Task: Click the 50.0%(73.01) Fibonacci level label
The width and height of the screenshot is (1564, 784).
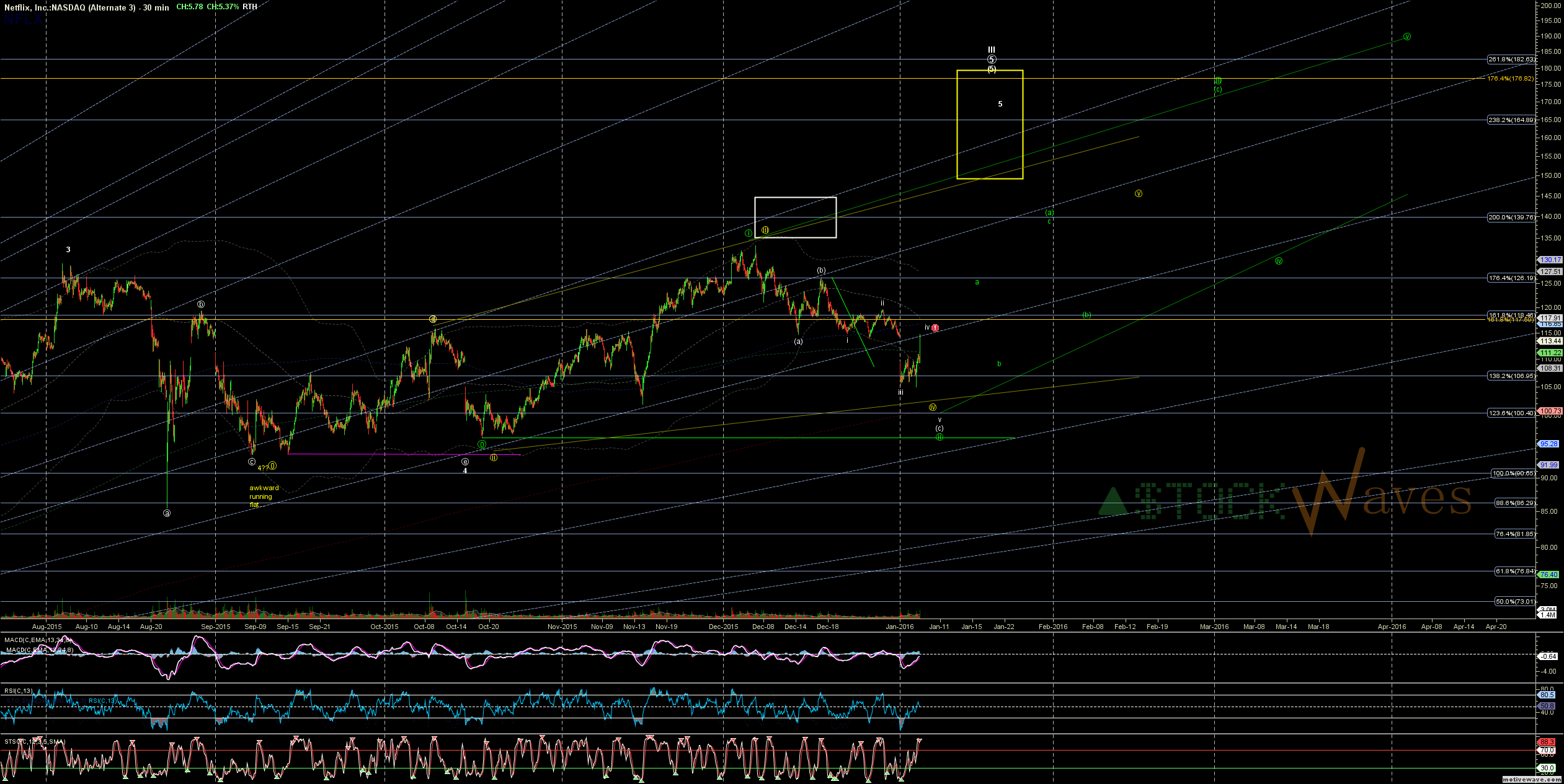Action: (1514, 602)
